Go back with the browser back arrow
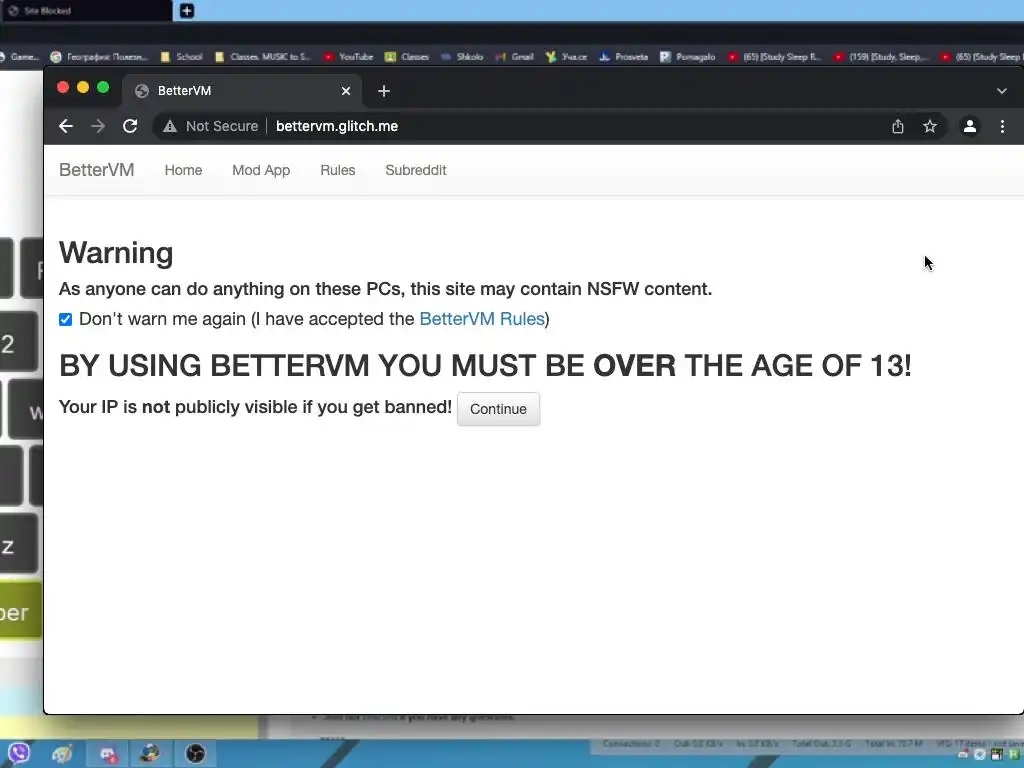 point(65,126)
